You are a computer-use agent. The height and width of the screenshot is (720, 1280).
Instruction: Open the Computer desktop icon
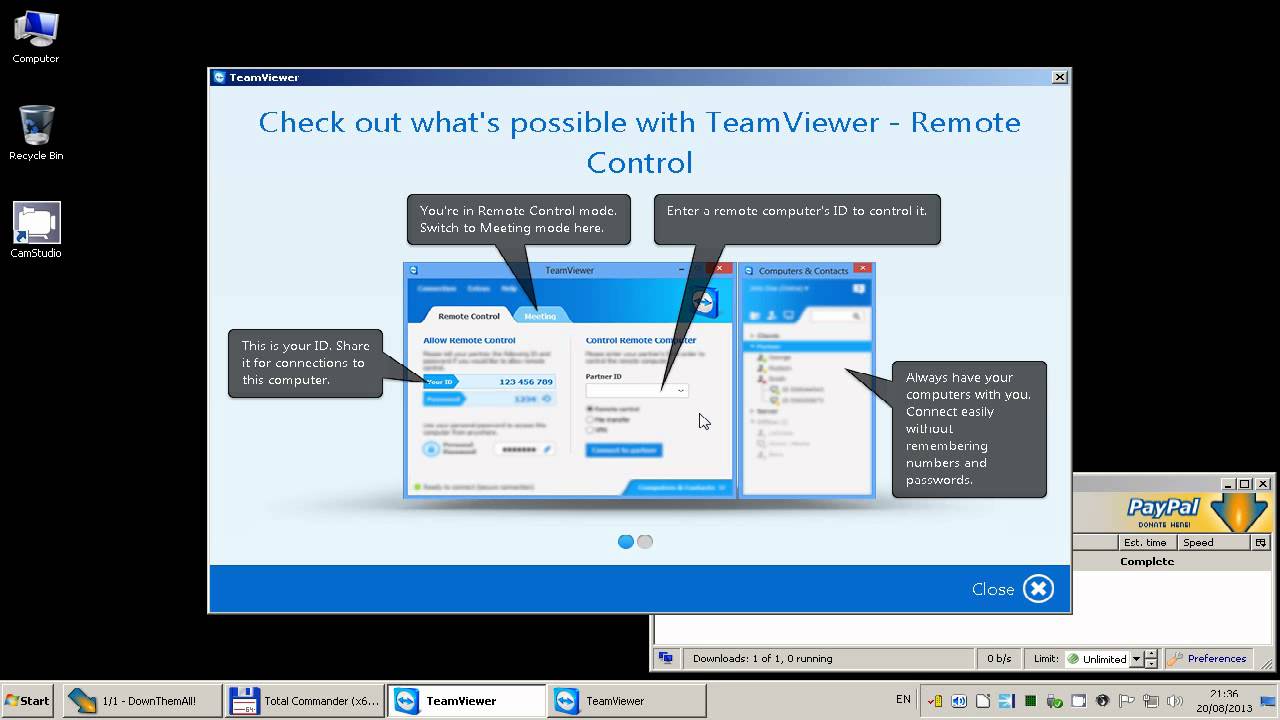[36, 37]
